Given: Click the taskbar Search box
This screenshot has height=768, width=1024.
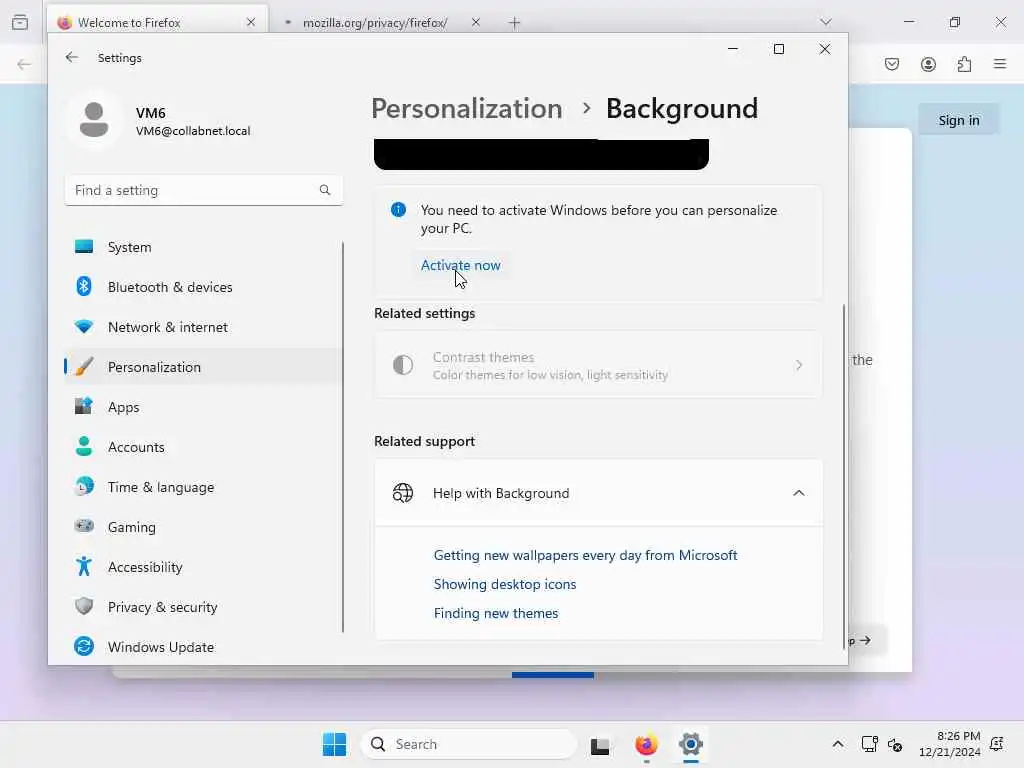Looking at the screenshot, I should tap(469, 744).
